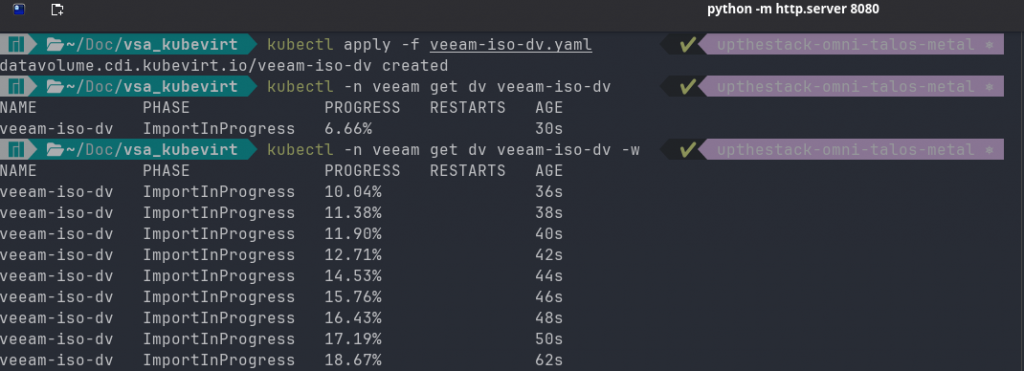Click the veeam-iso-dv name in the 10.04% row
The height and width of the screenshot is (371, 1024).
tap(56, 192)
